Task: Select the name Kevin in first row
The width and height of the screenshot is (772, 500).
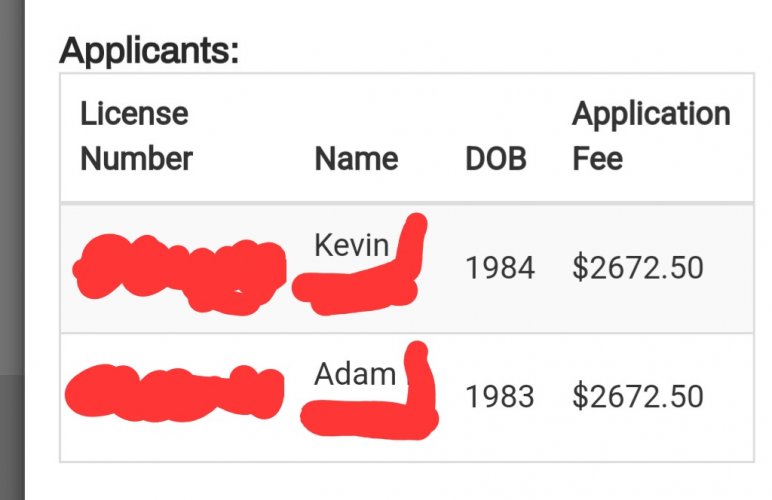Action: tap(352, 245)
